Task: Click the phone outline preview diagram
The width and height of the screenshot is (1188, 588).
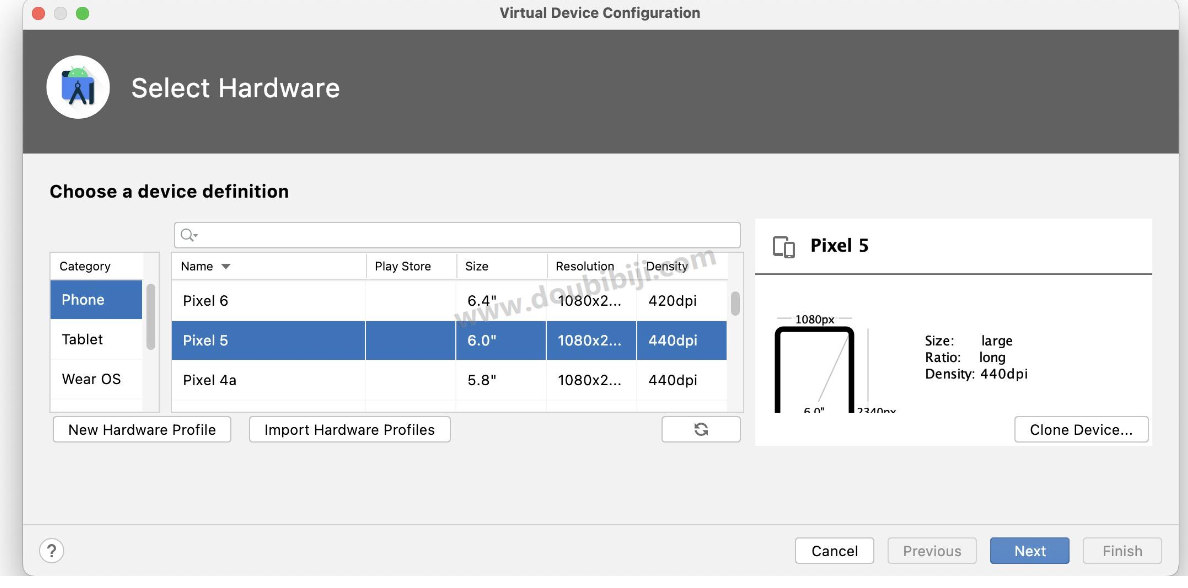Action: (x=814, y=370)
